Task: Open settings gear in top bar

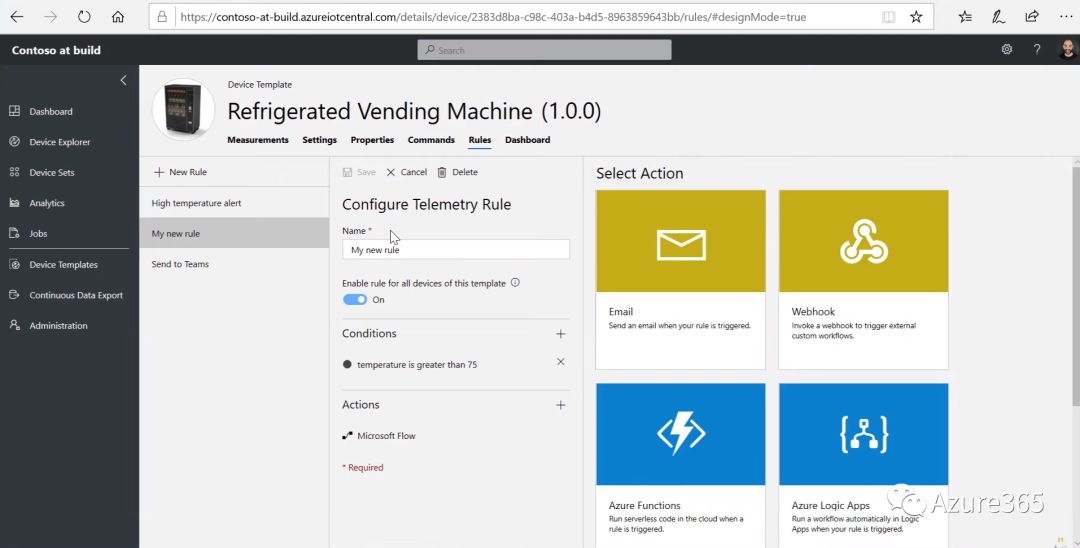Action: tap(1007, 50)
